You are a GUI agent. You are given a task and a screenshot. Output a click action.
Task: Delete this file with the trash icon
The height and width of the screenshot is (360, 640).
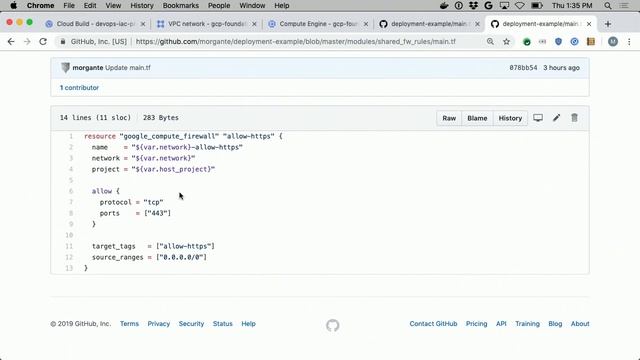tap(574, 118)
